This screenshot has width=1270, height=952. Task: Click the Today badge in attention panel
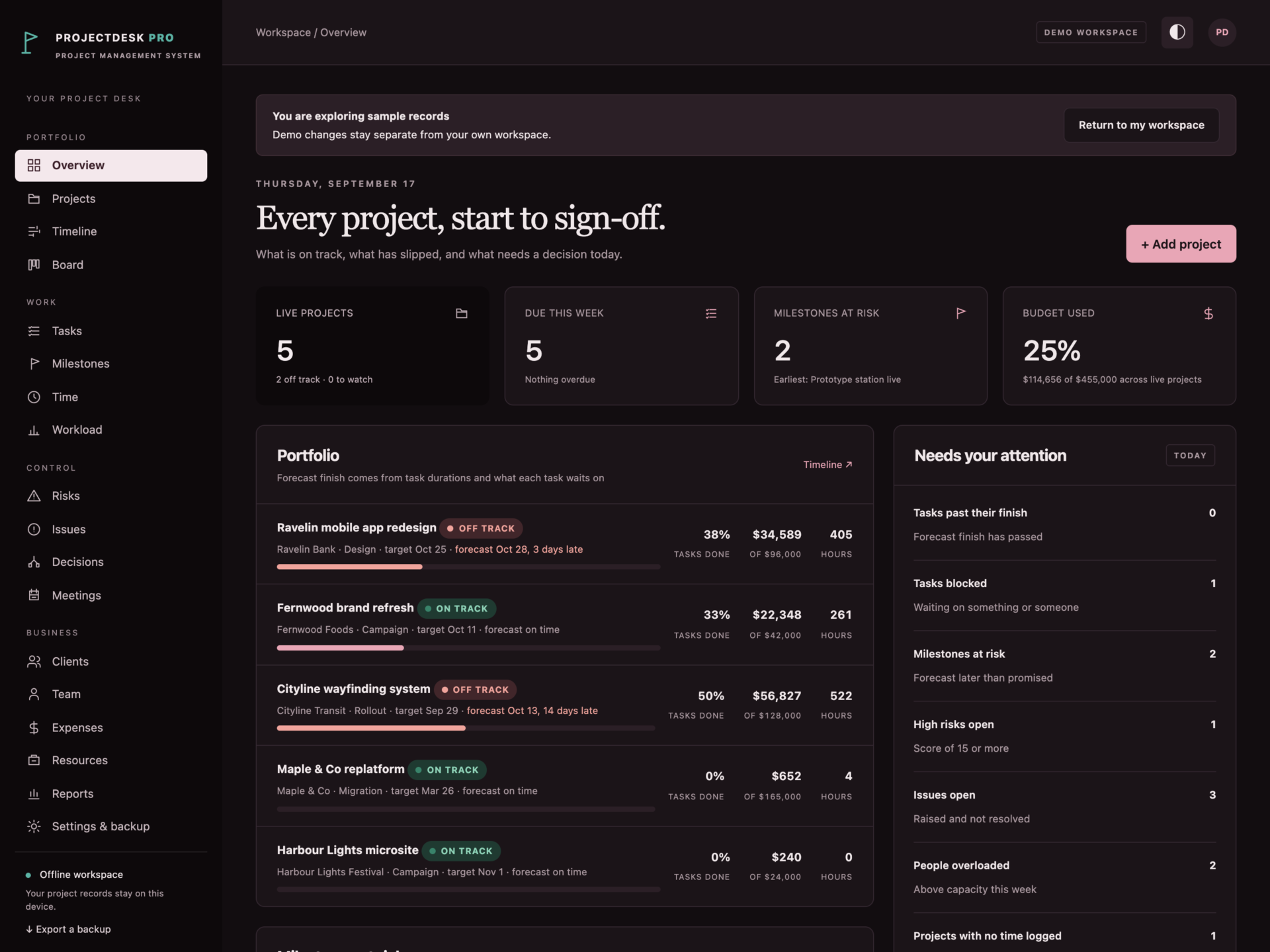point(1190,456)
